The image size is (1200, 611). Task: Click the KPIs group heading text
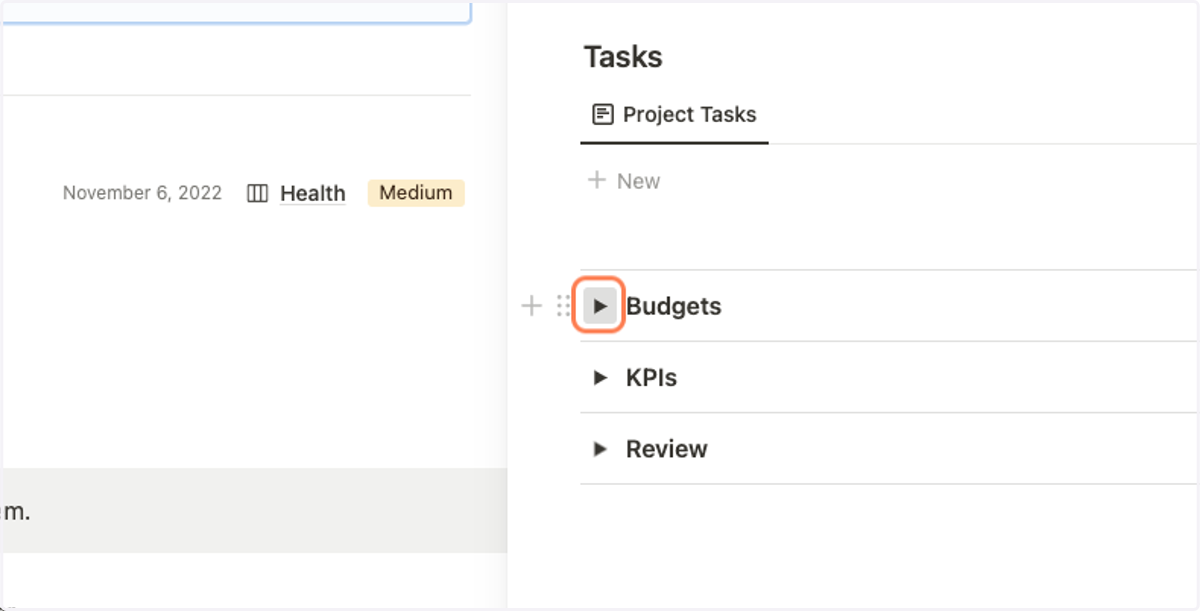tap(651, 378)
